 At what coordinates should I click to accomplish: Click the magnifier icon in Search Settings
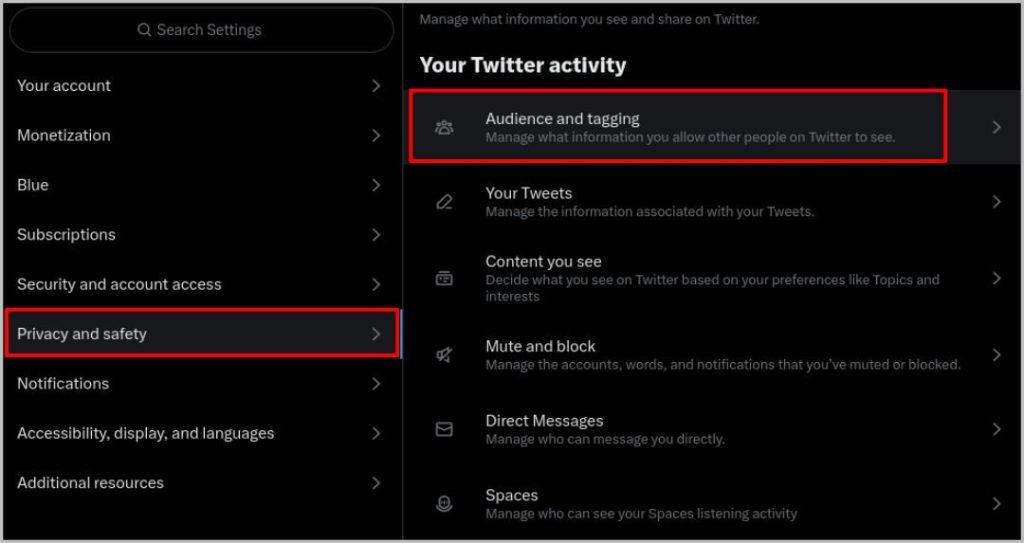(144, 30)
